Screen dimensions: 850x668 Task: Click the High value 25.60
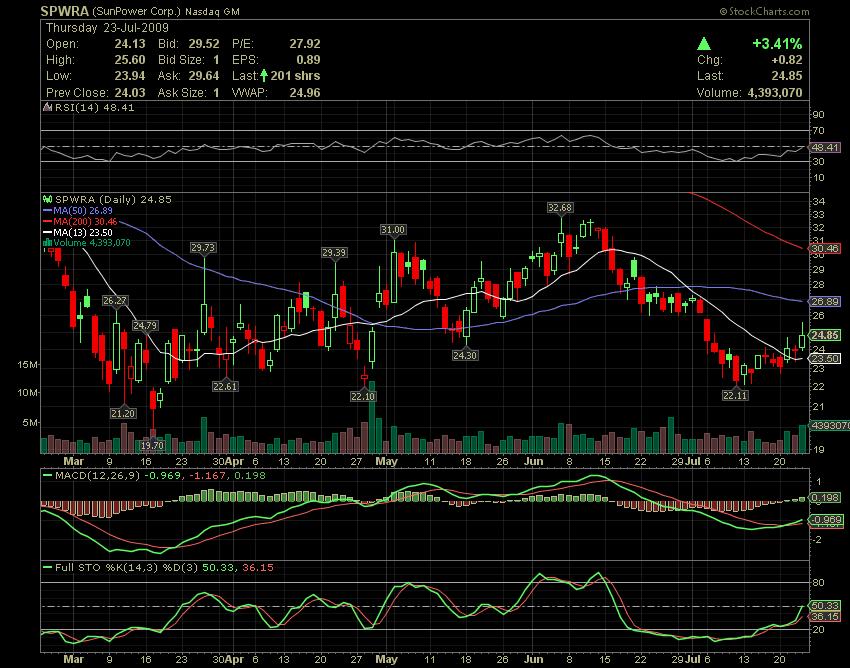pos(130,60)
